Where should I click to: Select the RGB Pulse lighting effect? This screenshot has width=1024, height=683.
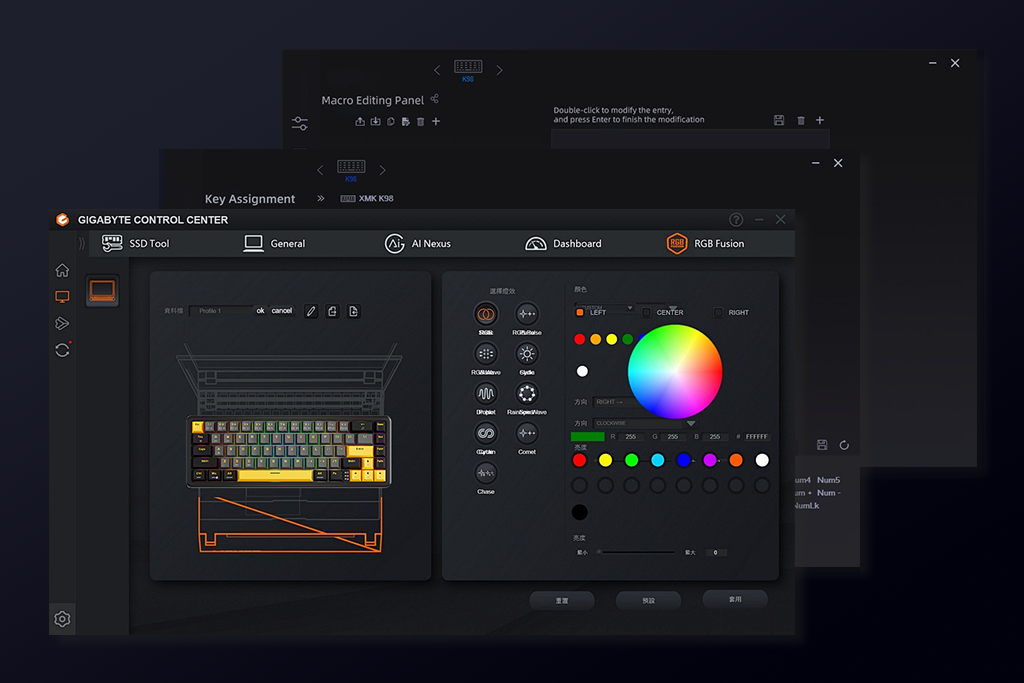[526, 315]
